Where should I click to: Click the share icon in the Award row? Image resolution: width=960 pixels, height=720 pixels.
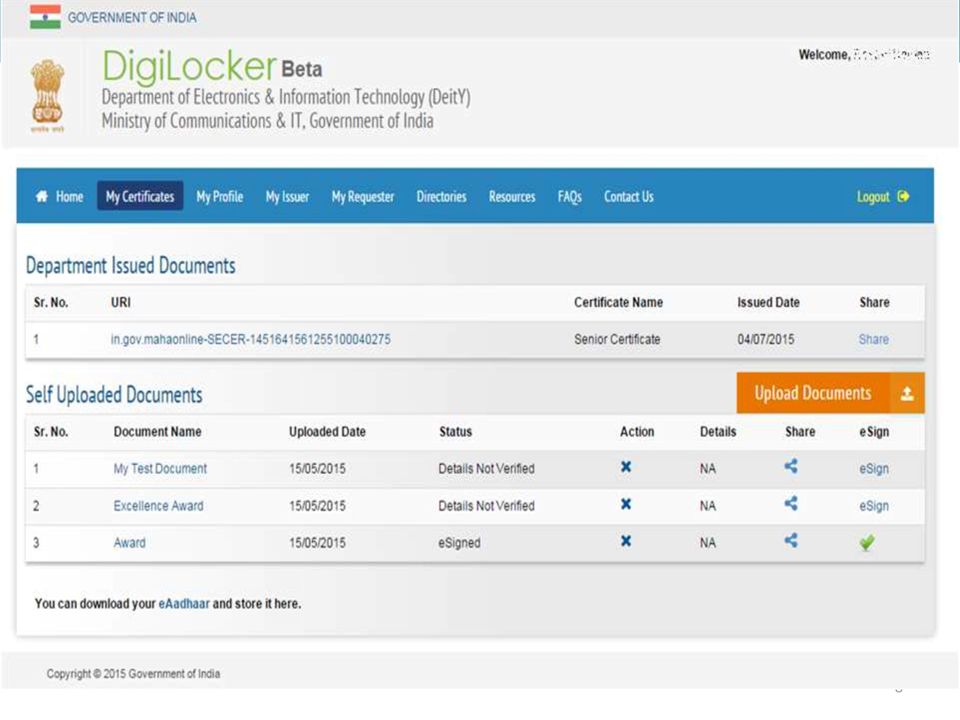pyautogui.click(x=791, y=541)
